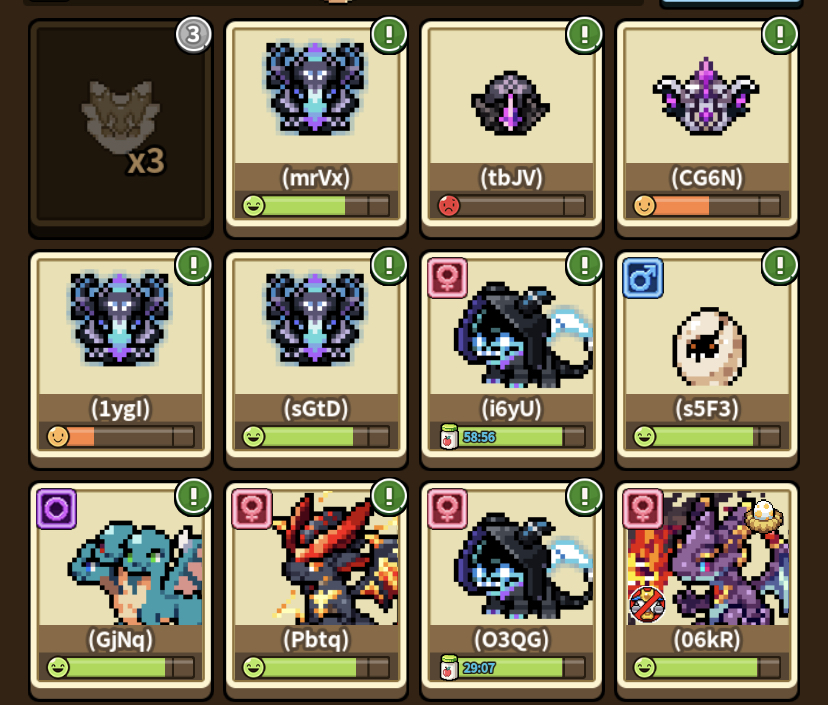
Task: Select the s5F3 cracked egg card
Action: pos(707,359)
